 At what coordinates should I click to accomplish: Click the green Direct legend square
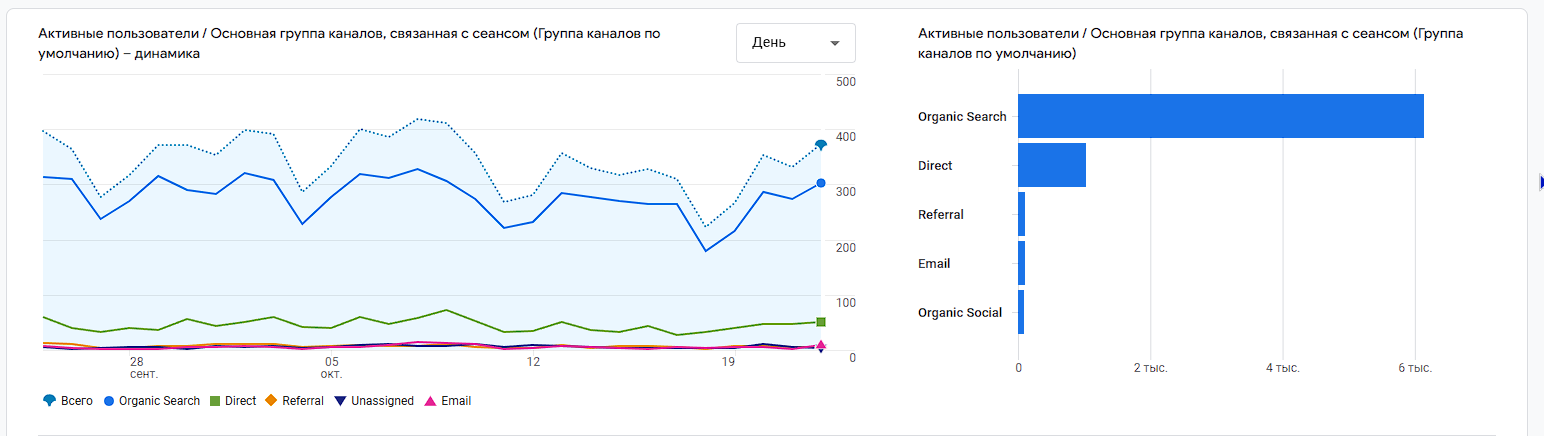(x=214, y=401)
